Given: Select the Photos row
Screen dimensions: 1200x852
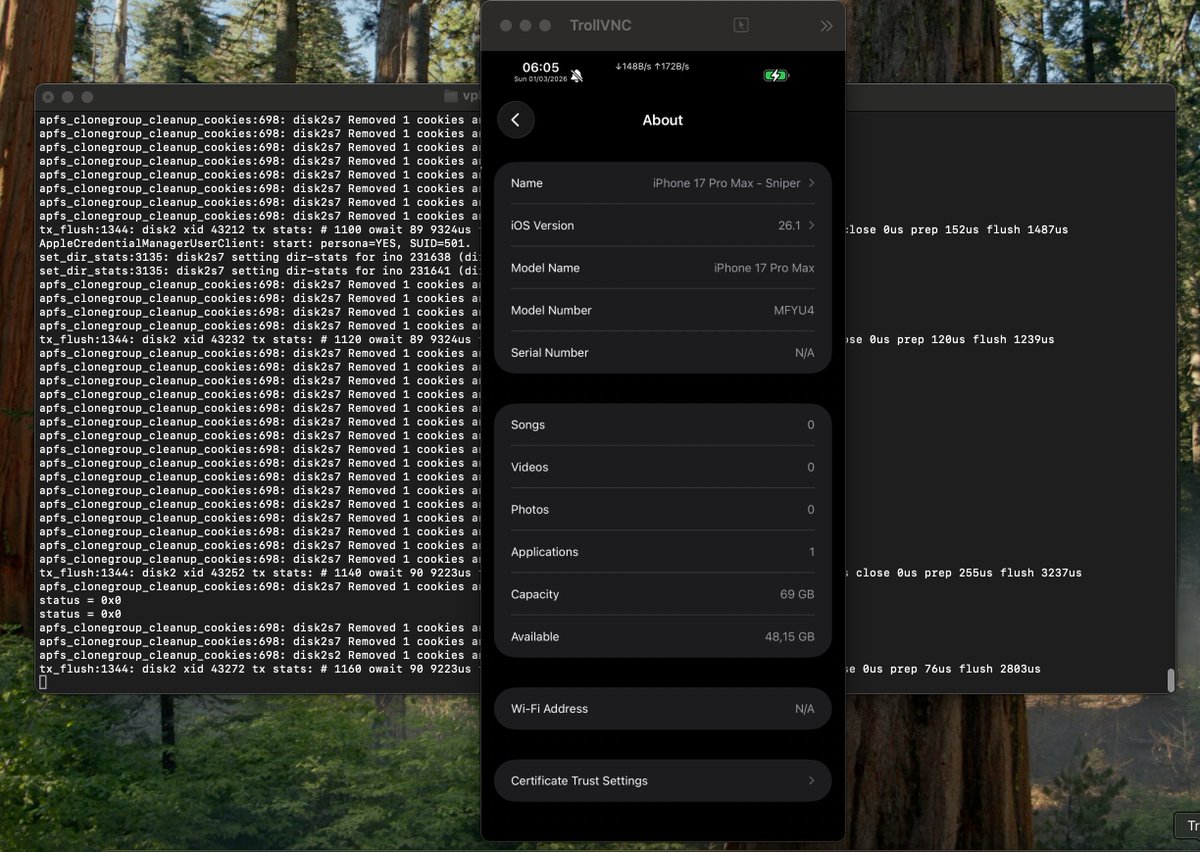Looking at the screenshot, I should pyautogui.click(x=662, y=510).
